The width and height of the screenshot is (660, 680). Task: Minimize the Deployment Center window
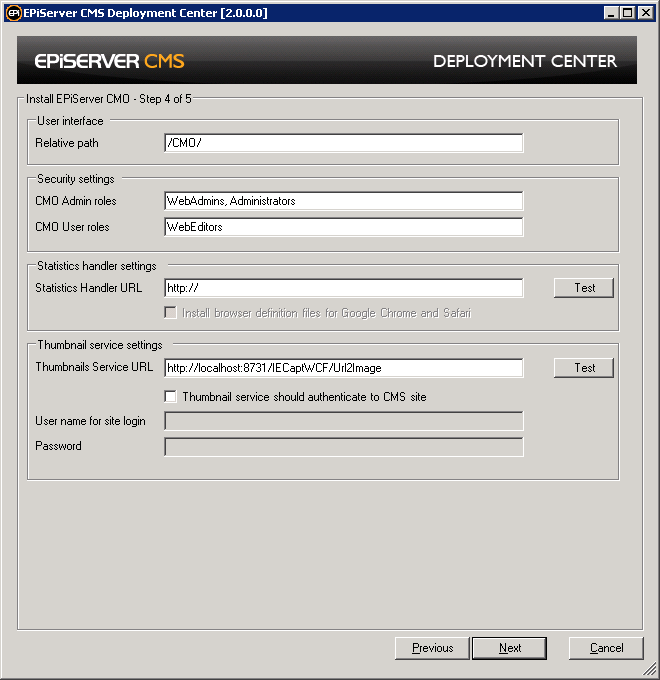coord(611,13)
